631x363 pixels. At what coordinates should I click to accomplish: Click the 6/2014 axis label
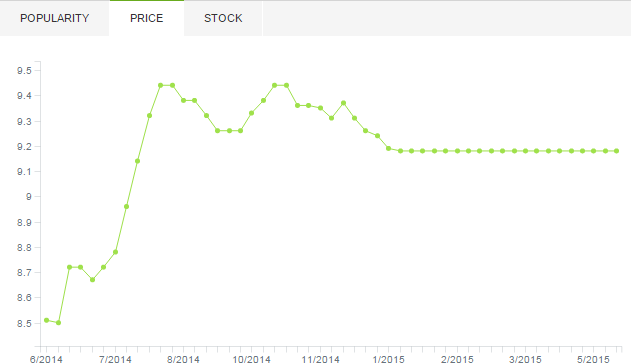pos(46,359)
